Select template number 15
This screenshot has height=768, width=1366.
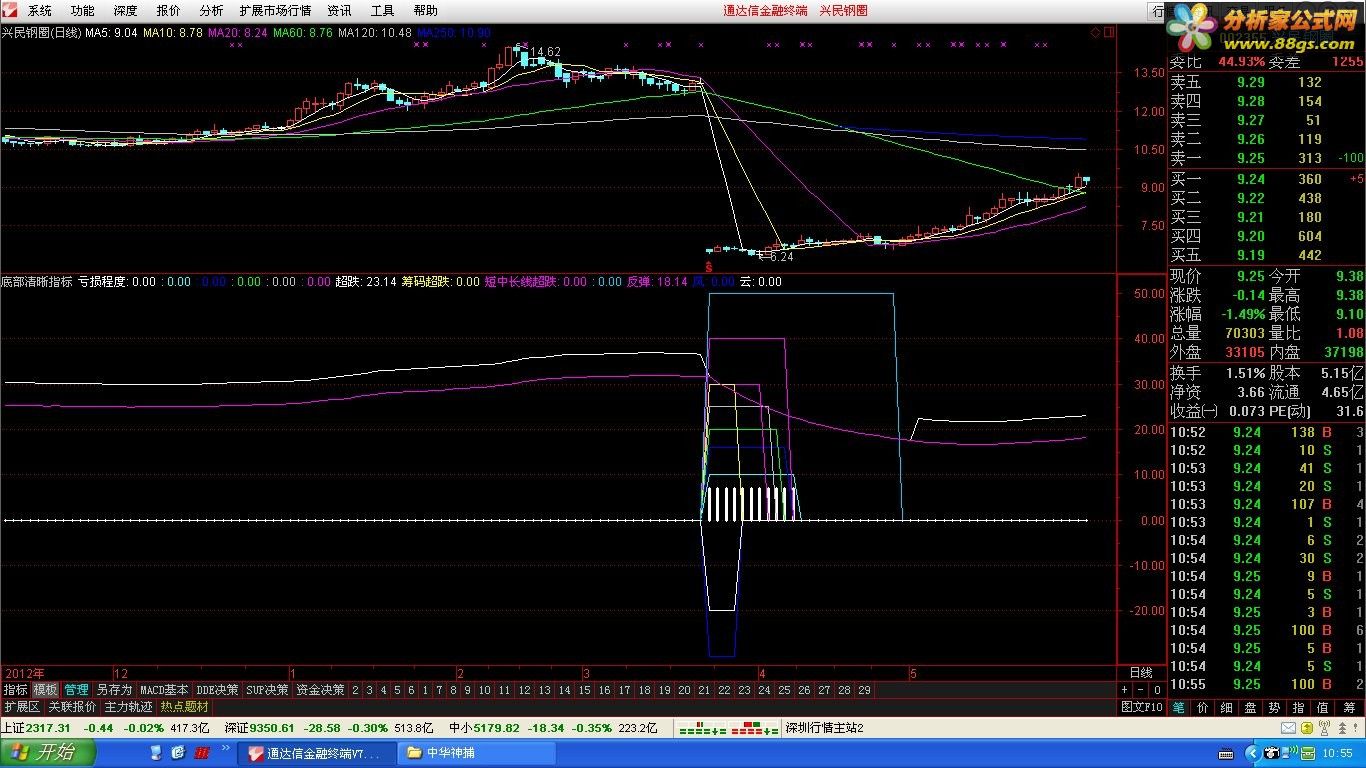pyautogui.click(x=584, y=690)
